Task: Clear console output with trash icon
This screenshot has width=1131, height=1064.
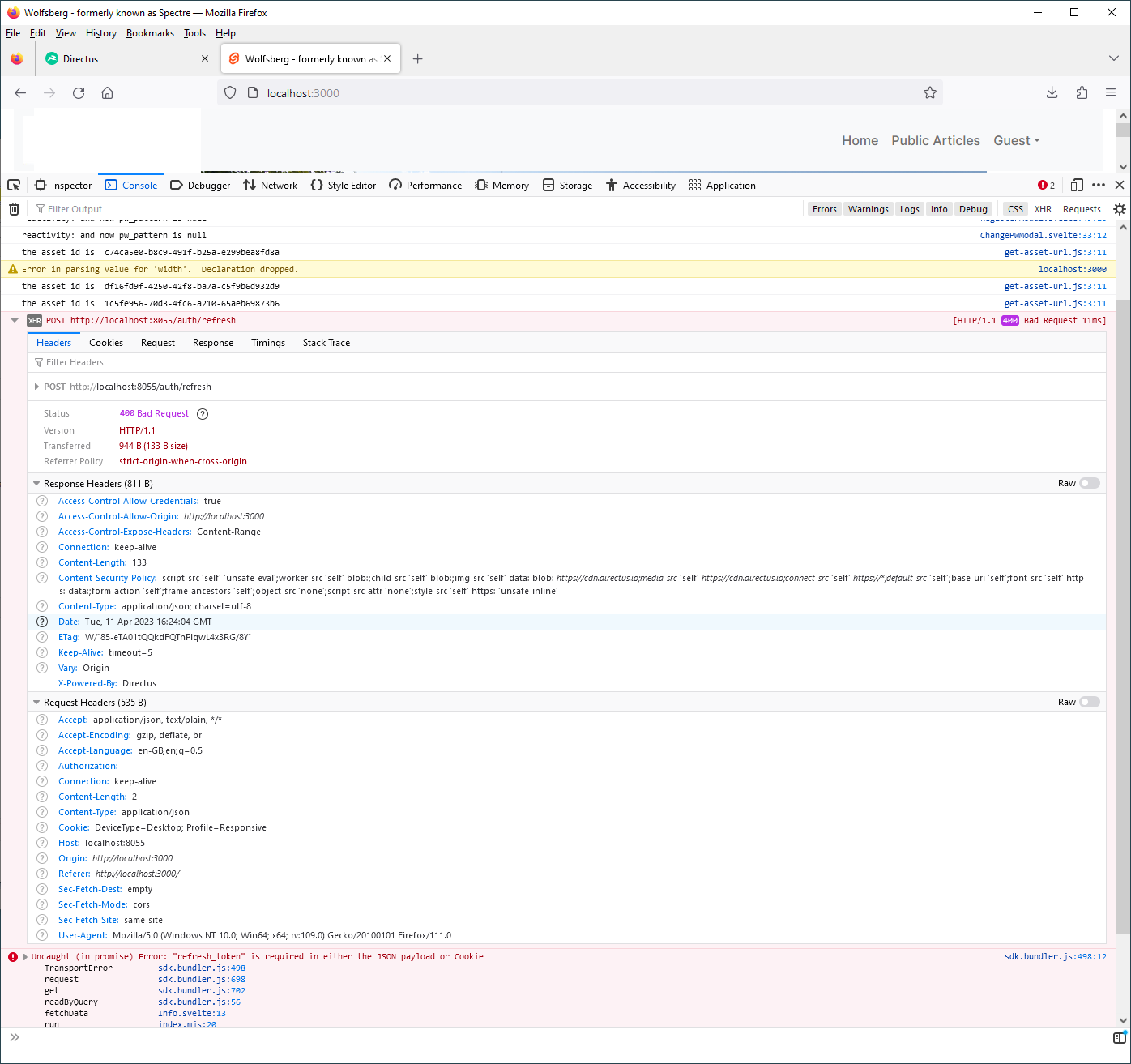Action: 13,208
